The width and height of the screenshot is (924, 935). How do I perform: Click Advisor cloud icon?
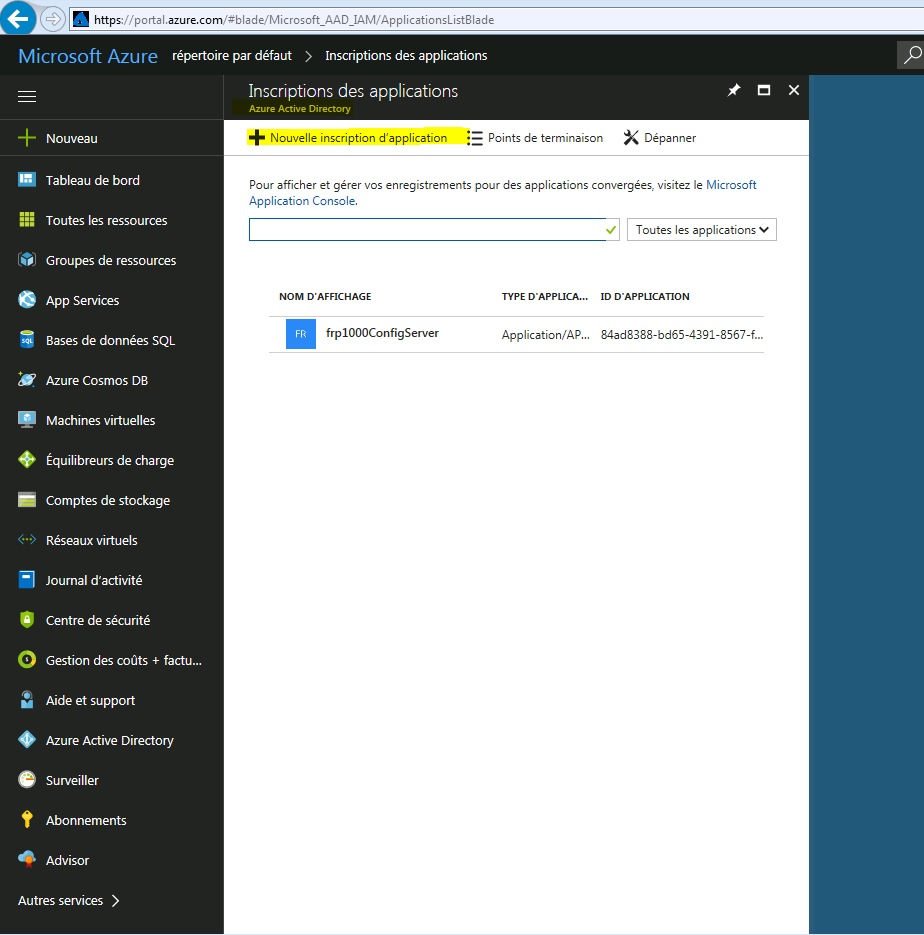(x=27, y=859)
